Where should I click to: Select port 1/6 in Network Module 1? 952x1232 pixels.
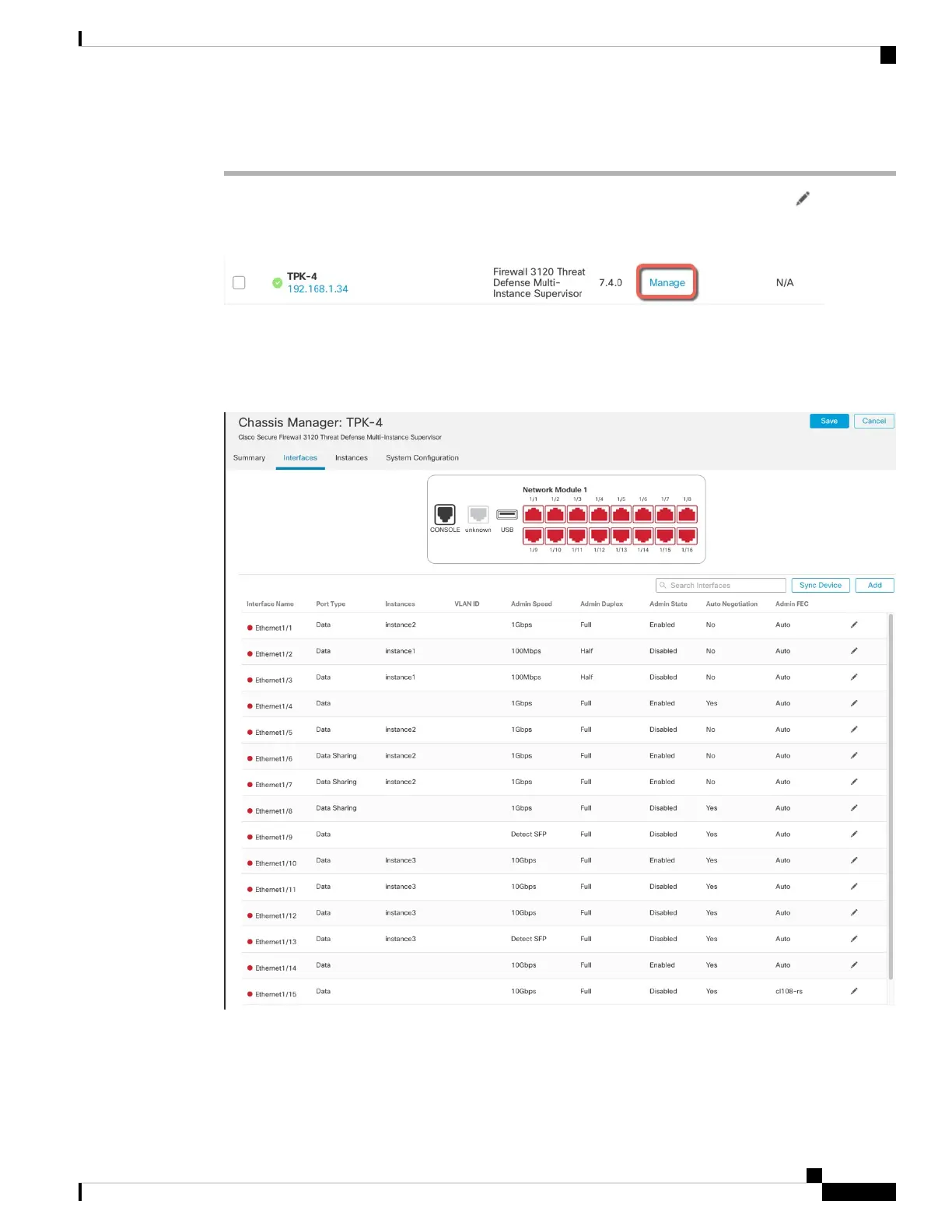pyautogui.click(x=643, y=514)
